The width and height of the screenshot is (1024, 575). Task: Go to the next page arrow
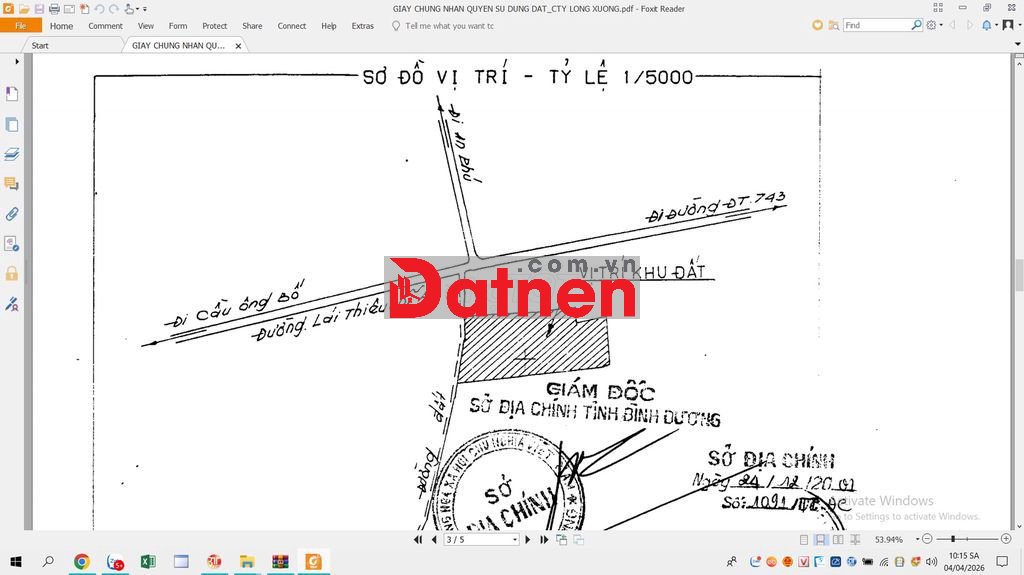[x=528, y=540]
